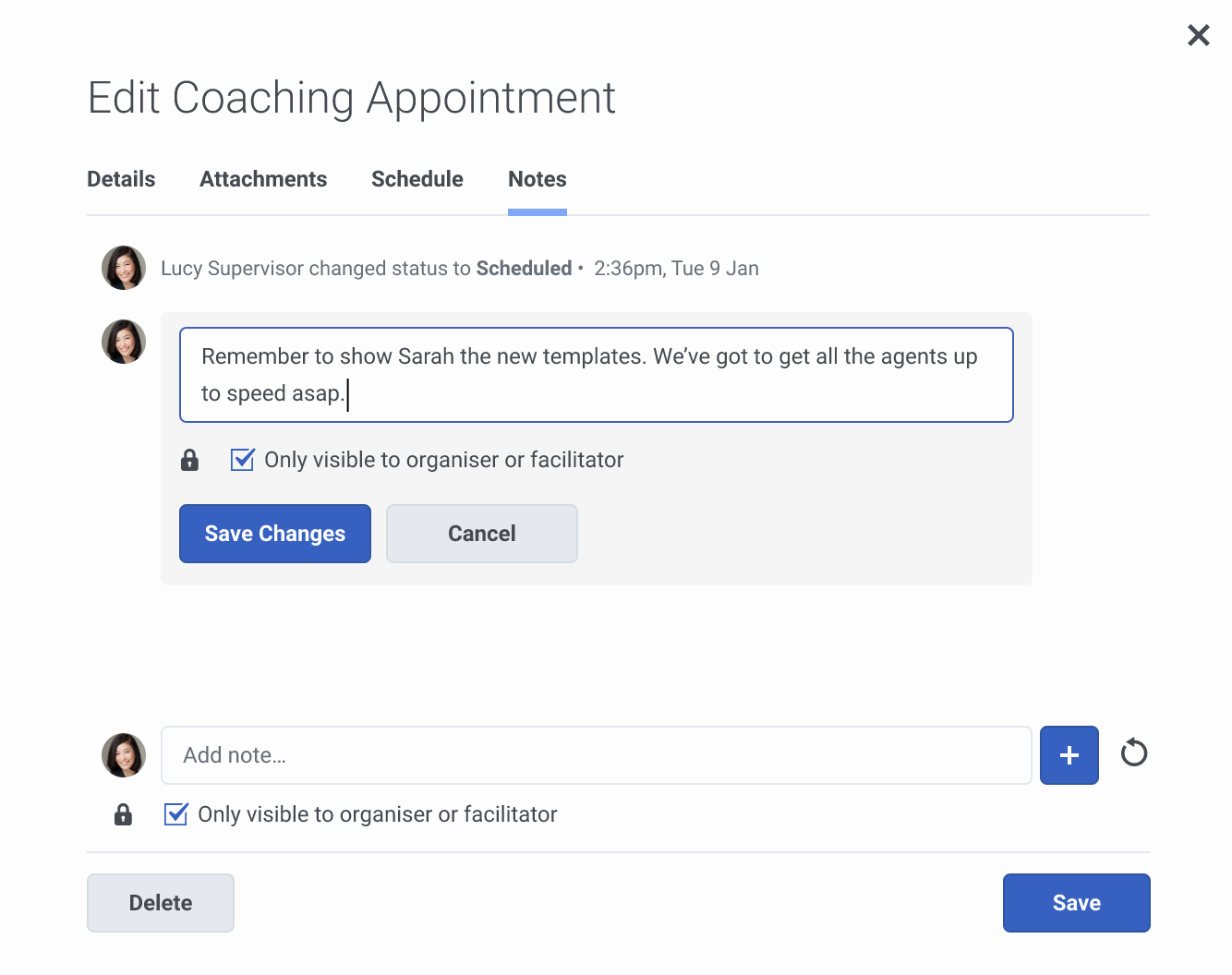The image size is (1232, 975).
Task: Click the lock icon beside the edited note
Action: point(190,460)
